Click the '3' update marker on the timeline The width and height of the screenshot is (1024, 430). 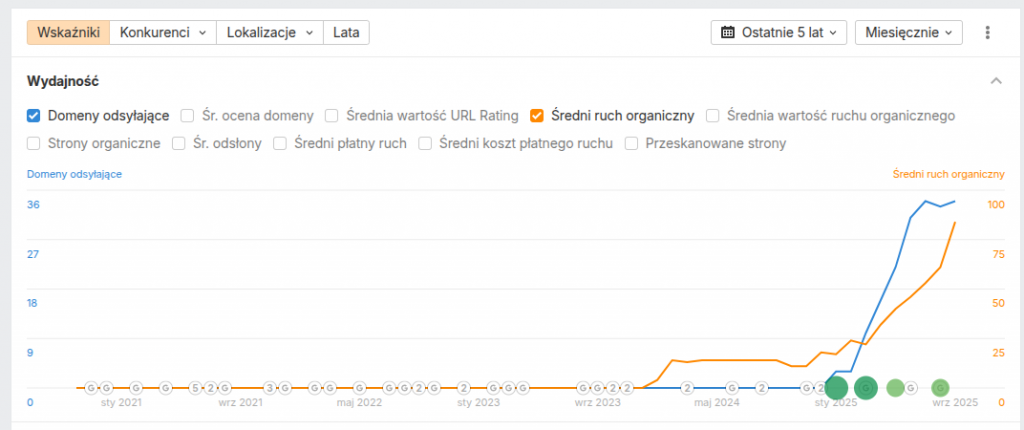(x=269, y=387)
